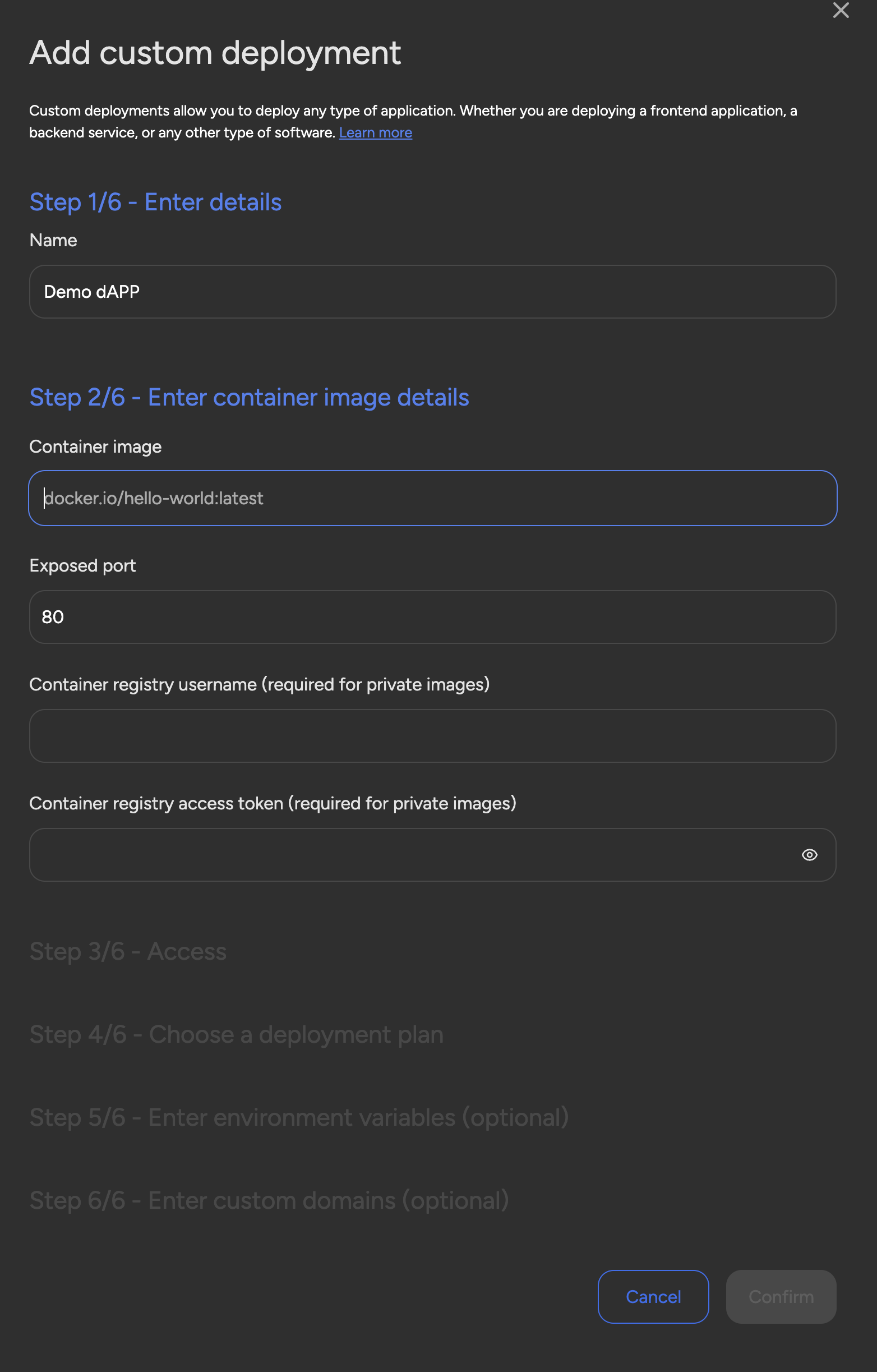
Task: Click the Name label above Demo dAPP
Action: (53, 240)
